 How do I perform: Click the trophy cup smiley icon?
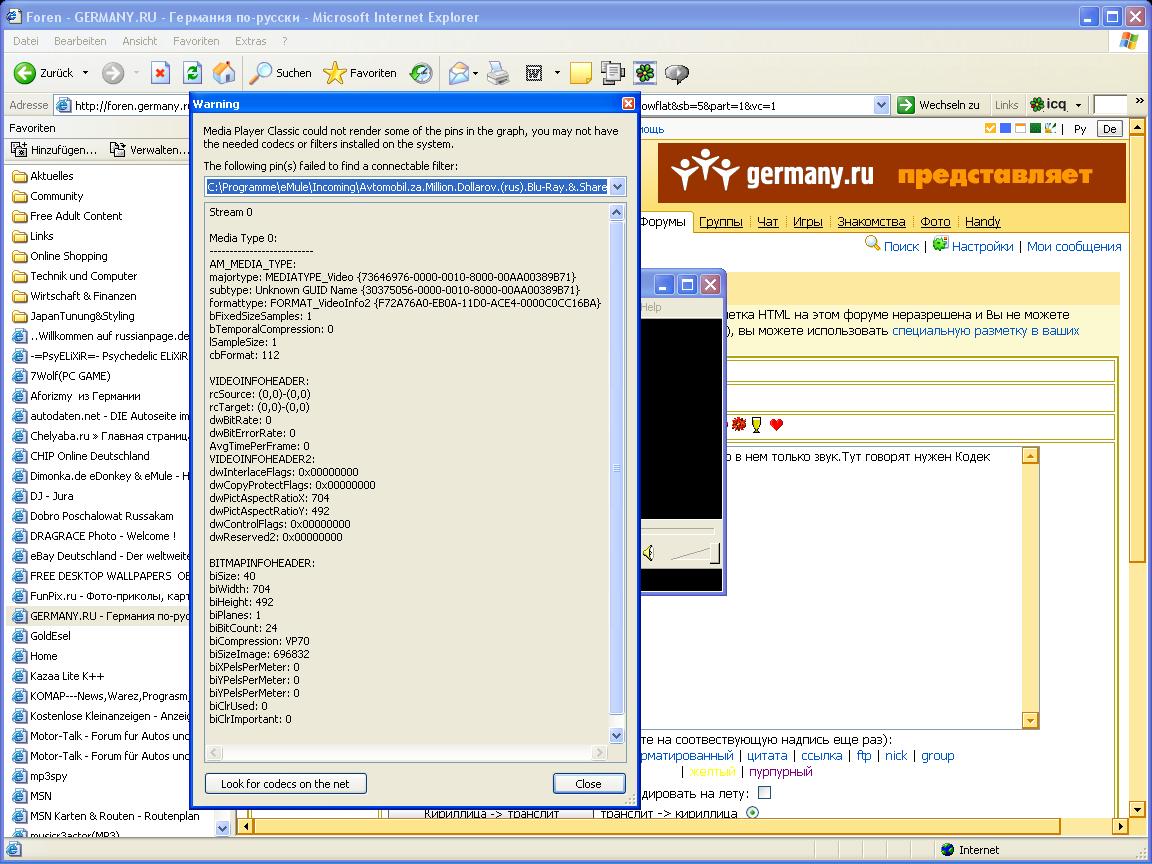tap(756, 425)
